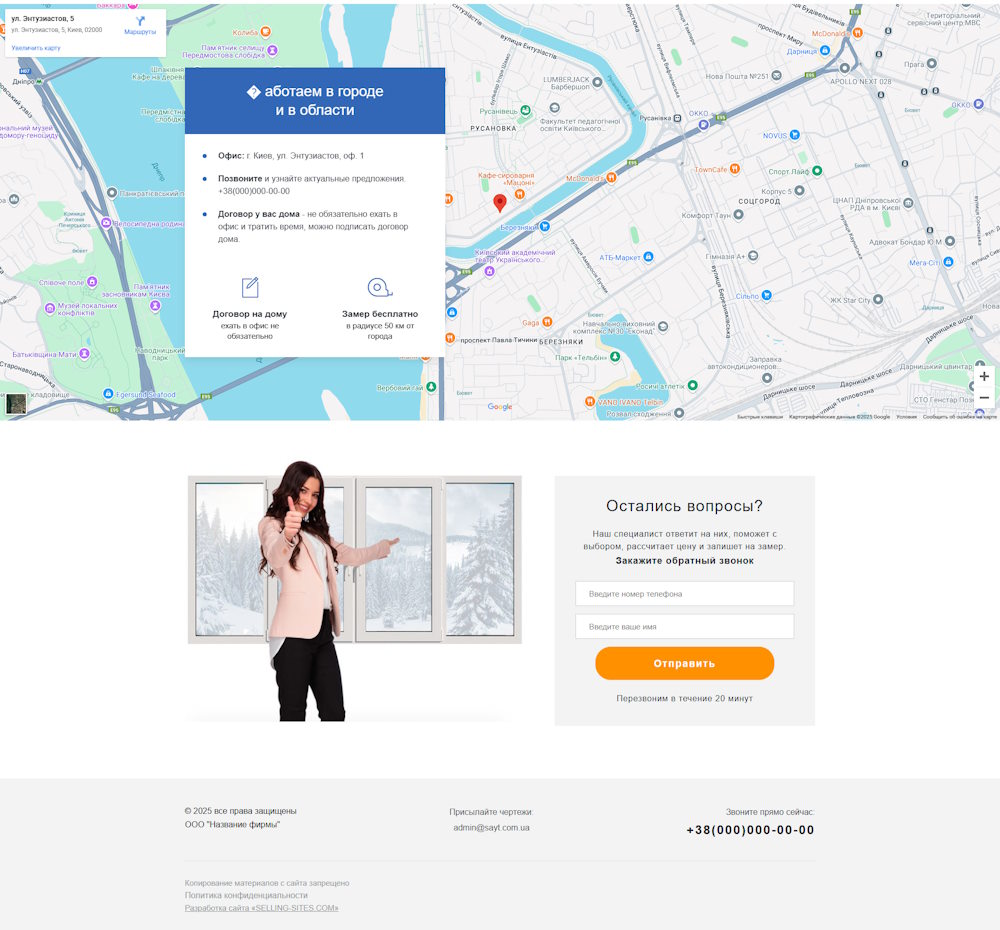Call the footer phone number +38(000)000-00-00

(x=750, y=830)
